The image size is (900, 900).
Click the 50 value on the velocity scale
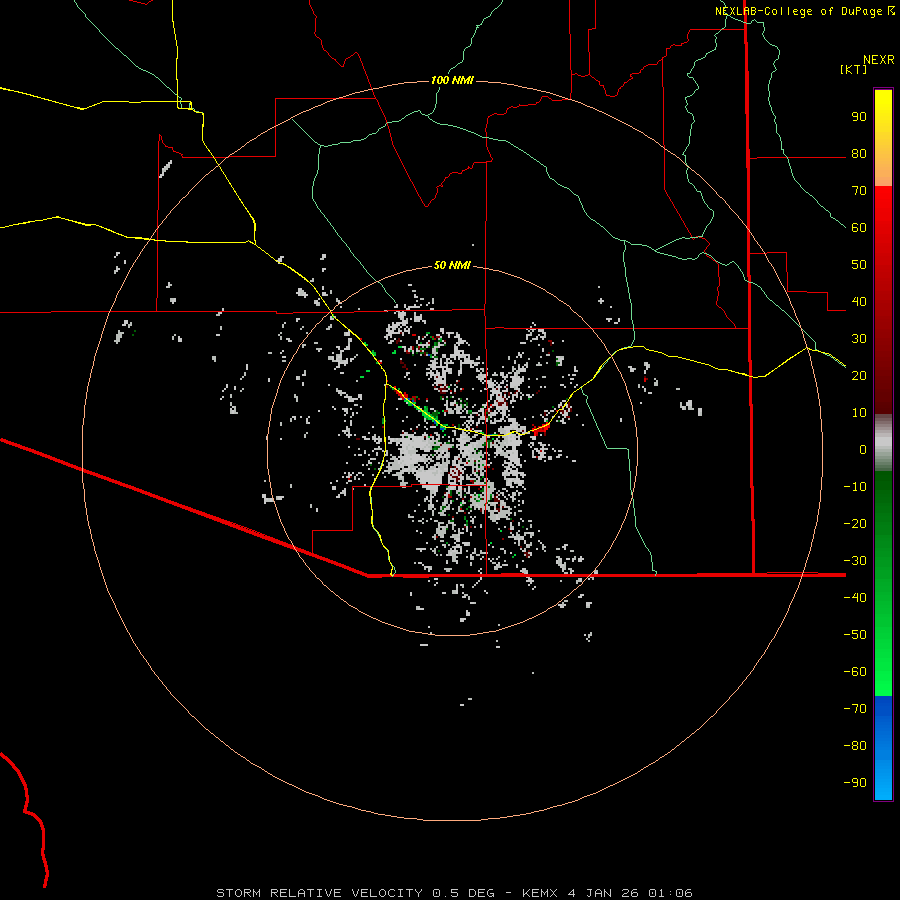[x=859, y=265]
